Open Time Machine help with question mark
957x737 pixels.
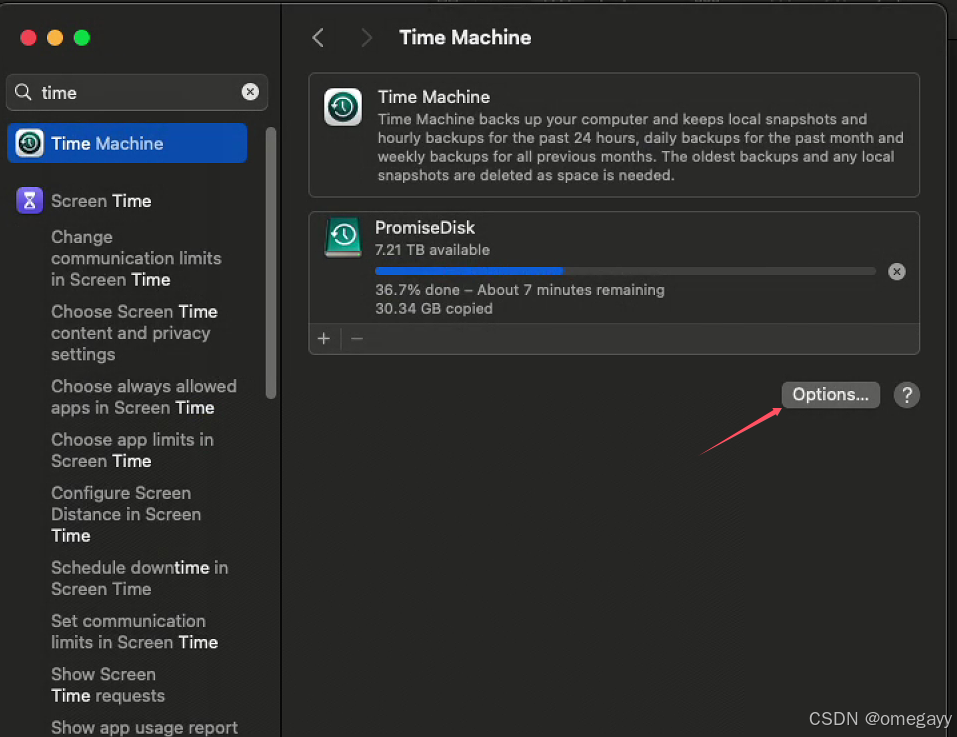[x=907, y=395]
